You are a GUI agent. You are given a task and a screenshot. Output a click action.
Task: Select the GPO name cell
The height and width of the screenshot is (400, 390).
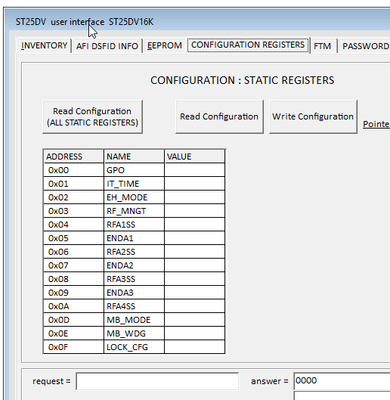click(x=134, y=170)
